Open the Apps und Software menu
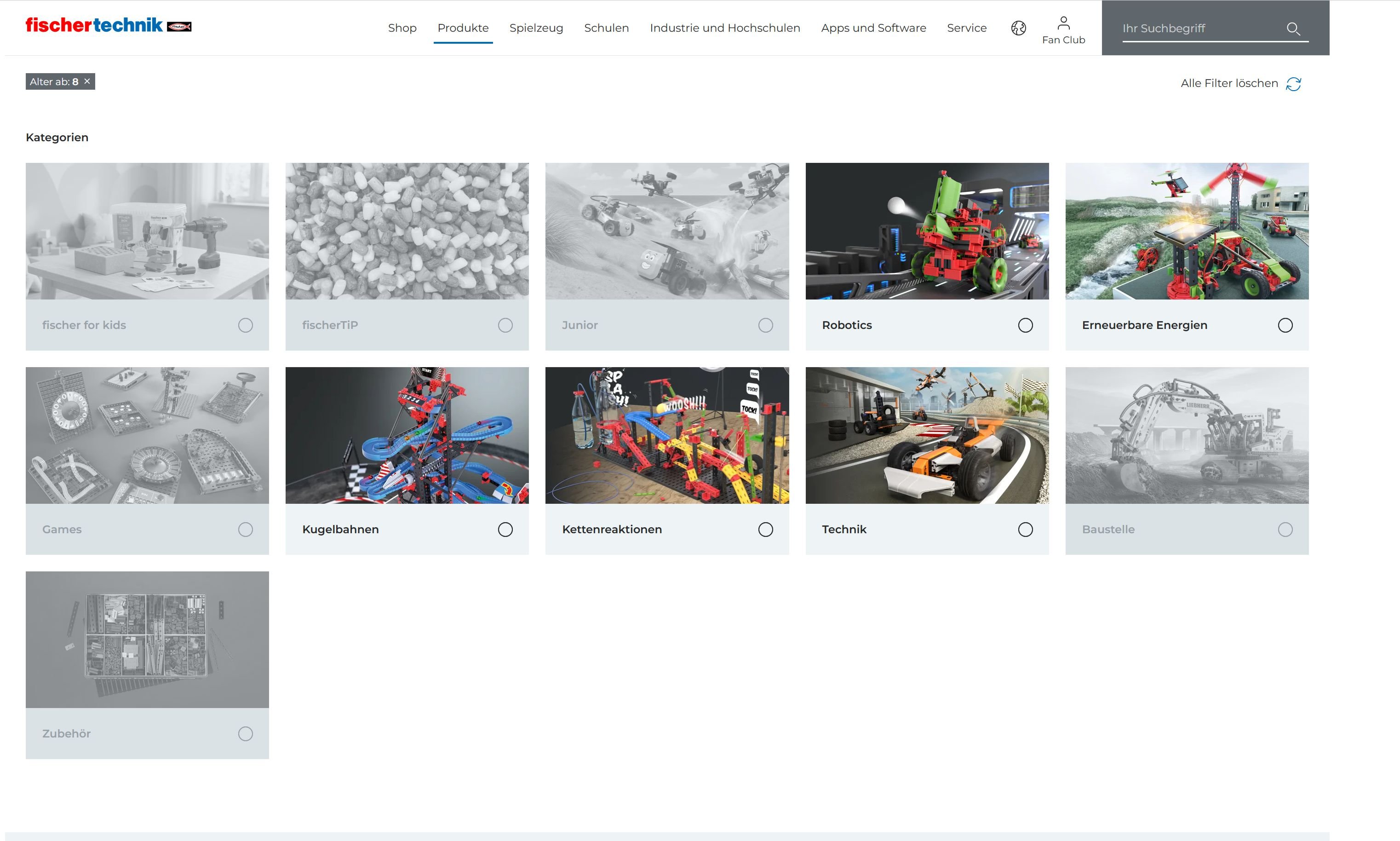 click(x=873, y=28)
